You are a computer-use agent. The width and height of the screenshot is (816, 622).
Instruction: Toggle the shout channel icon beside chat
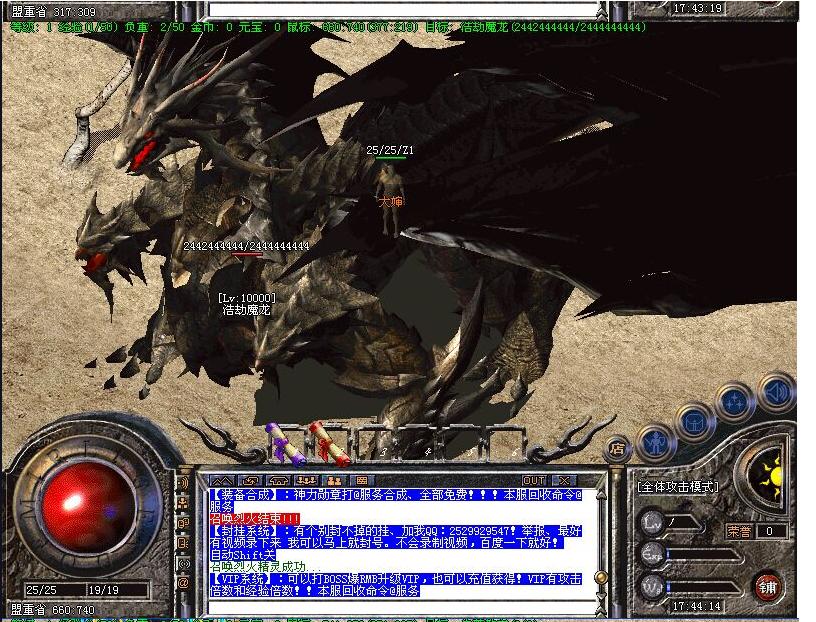pyautogui.click(x=184, y=482)
